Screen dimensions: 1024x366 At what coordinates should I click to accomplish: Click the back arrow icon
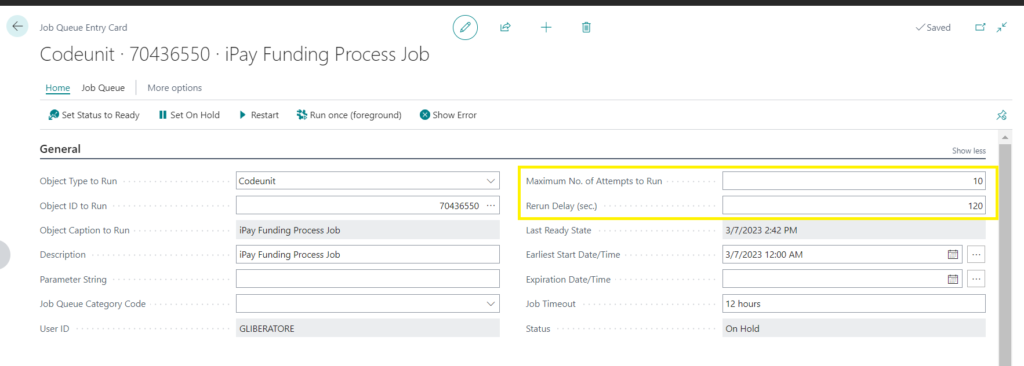tap(17, 27)
